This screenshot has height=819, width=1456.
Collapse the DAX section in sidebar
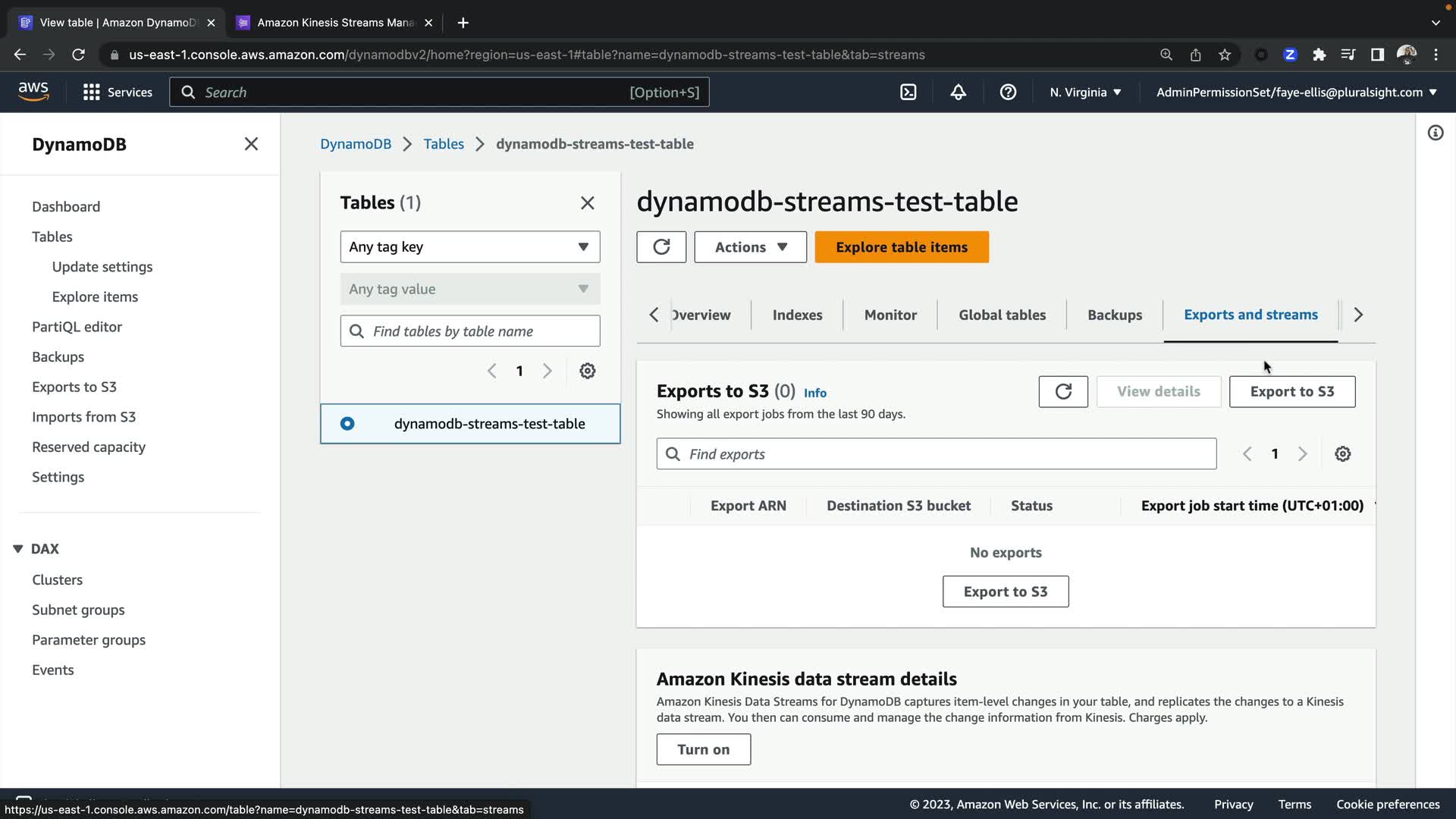click(x=18, y=549)
